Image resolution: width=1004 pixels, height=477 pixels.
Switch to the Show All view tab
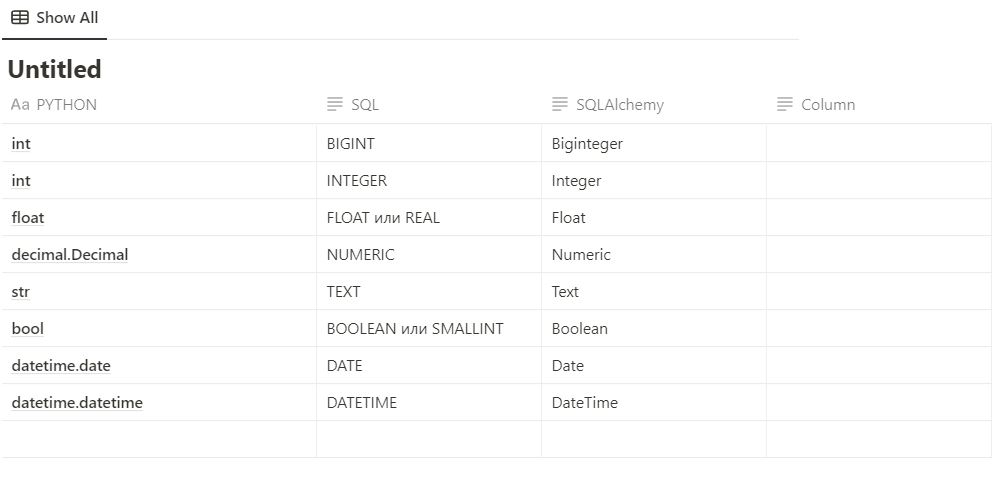55,18
